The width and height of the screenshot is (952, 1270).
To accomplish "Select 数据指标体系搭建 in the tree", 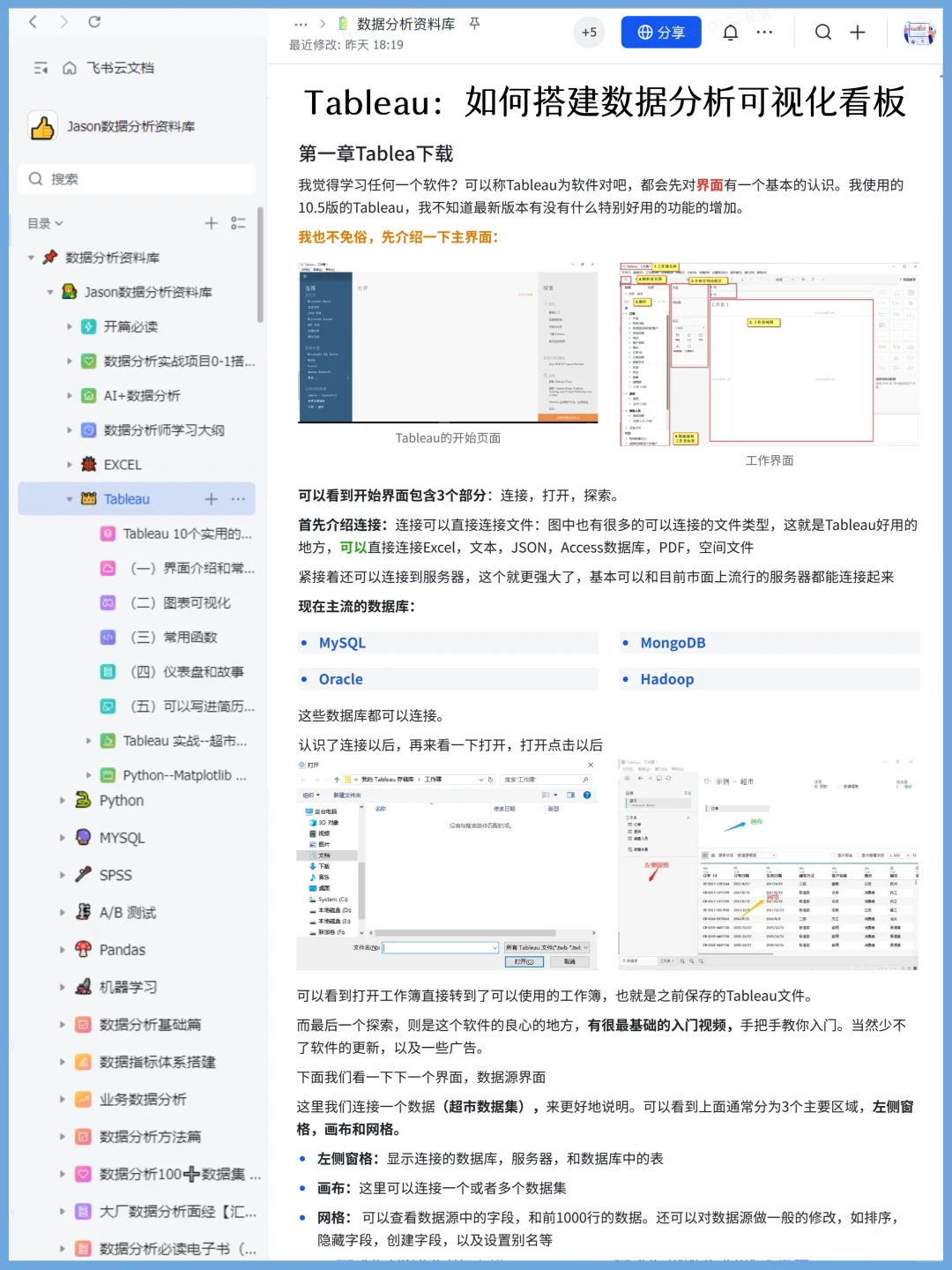I will (157, 1062).
